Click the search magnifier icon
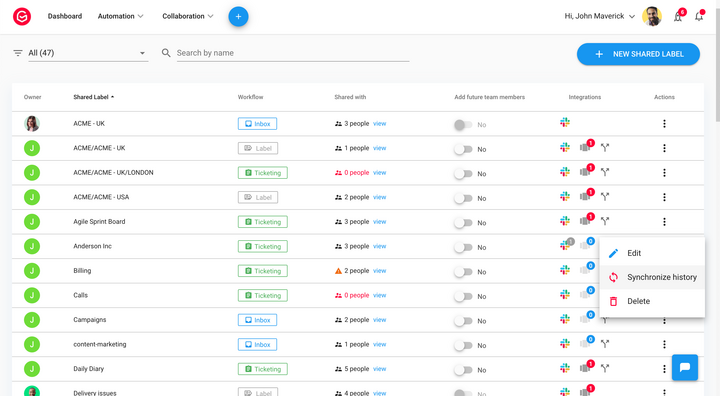720x396 pixels. tap(166, 53)
